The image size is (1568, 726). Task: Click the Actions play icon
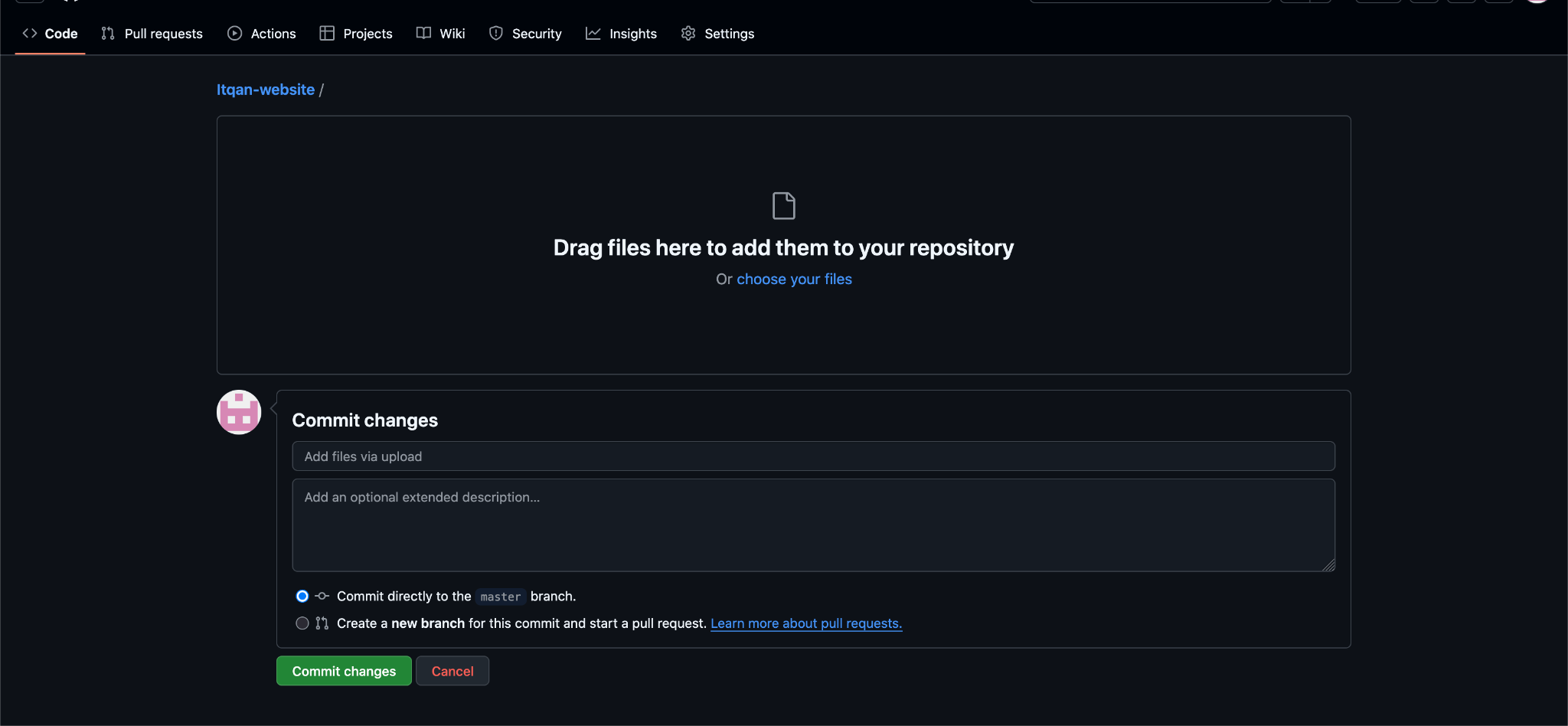235,34
